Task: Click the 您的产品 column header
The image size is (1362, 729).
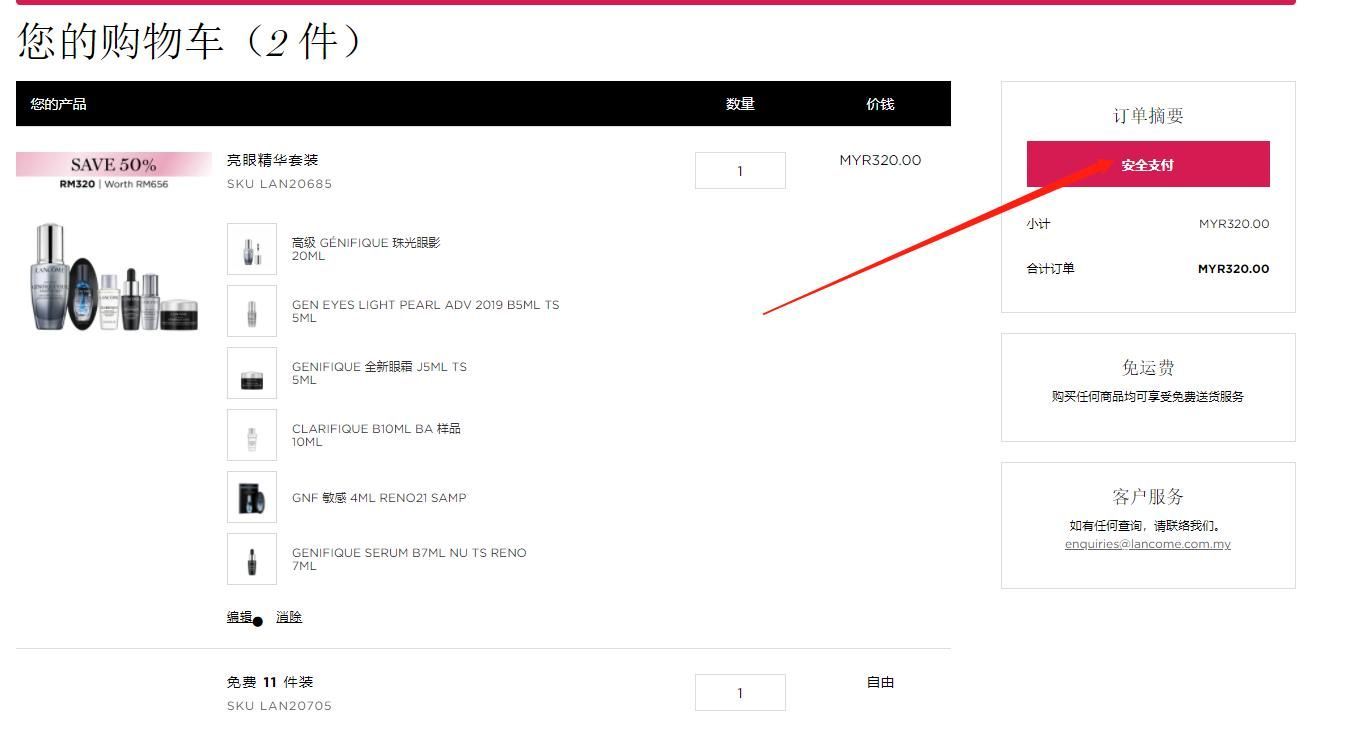Action: coord(58,104)
